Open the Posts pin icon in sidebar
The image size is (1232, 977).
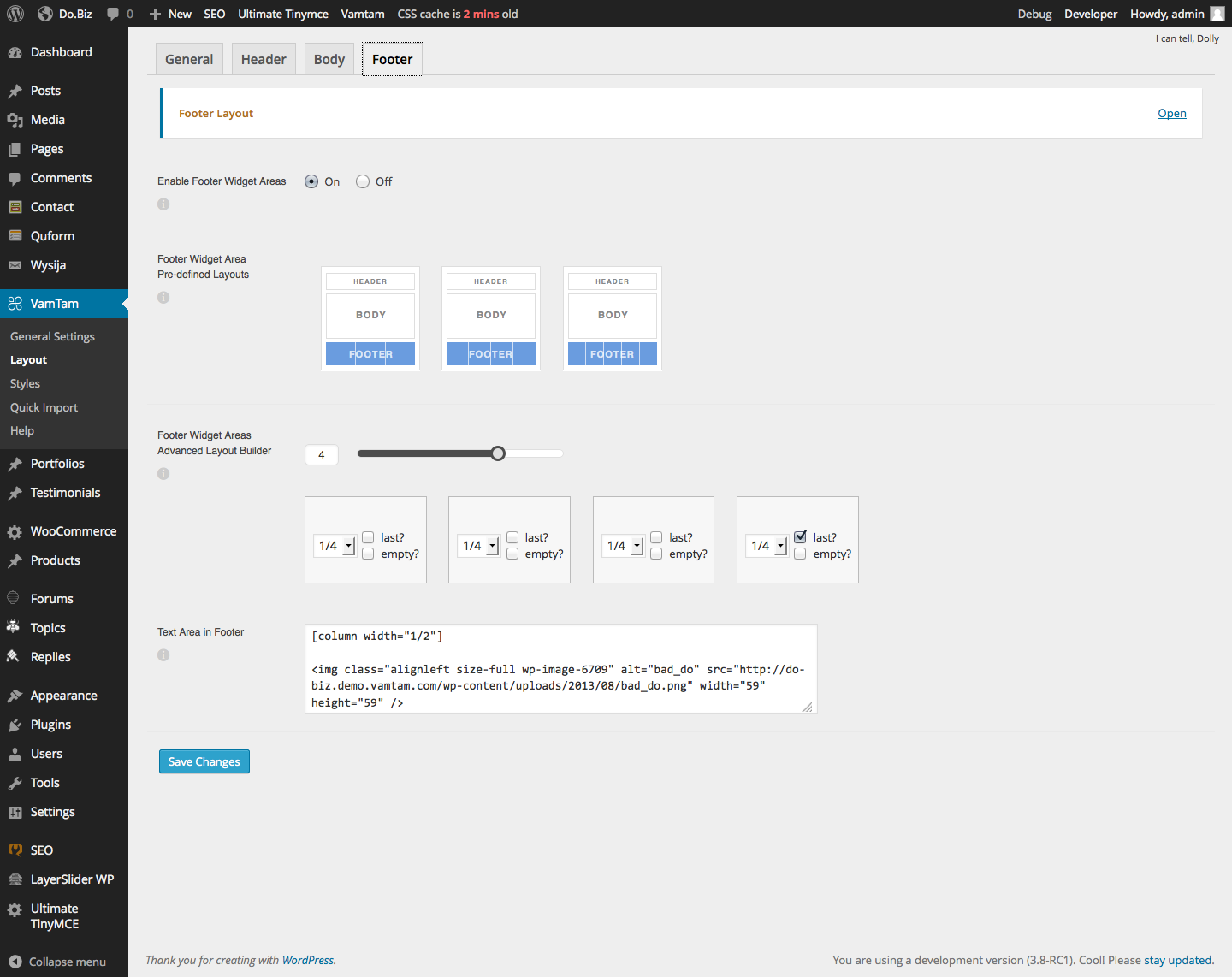15,91
